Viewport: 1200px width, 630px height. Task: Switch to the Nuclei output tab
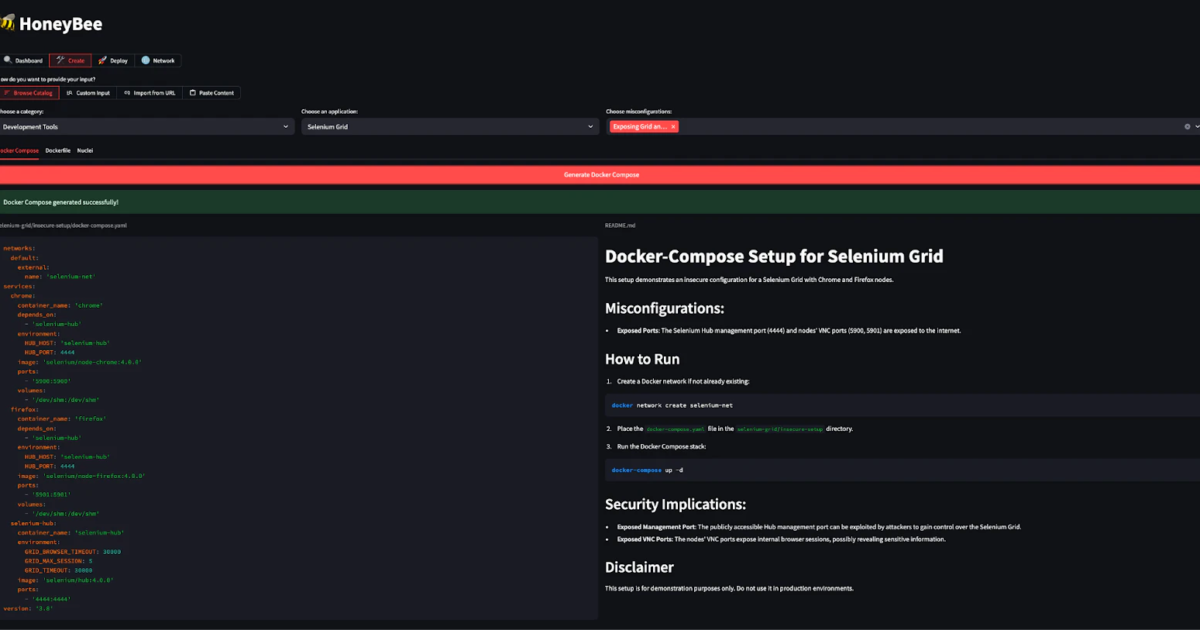(85, 150)
